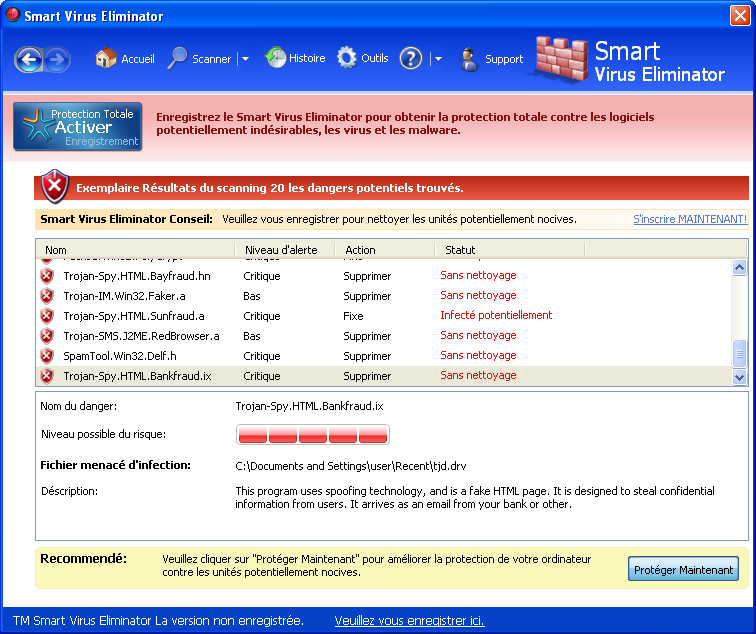The height and width of the screenshot is (634, 756).
Task: Click the infected file path tjd.drv
Action: [351, 466]
